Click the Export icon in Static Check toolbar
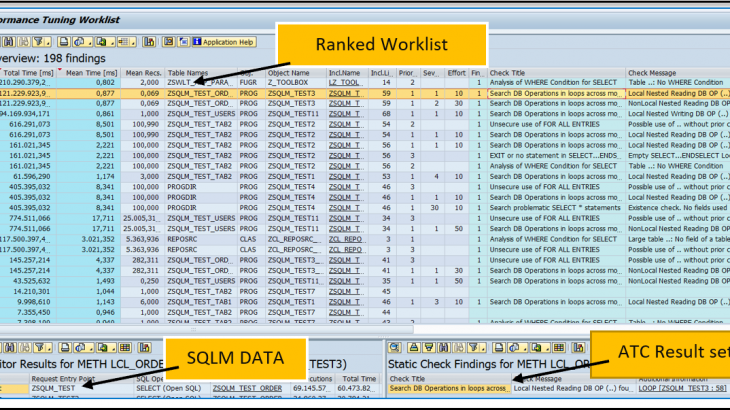The width and height of the screenshot is (730, 410). coord(536,348)
